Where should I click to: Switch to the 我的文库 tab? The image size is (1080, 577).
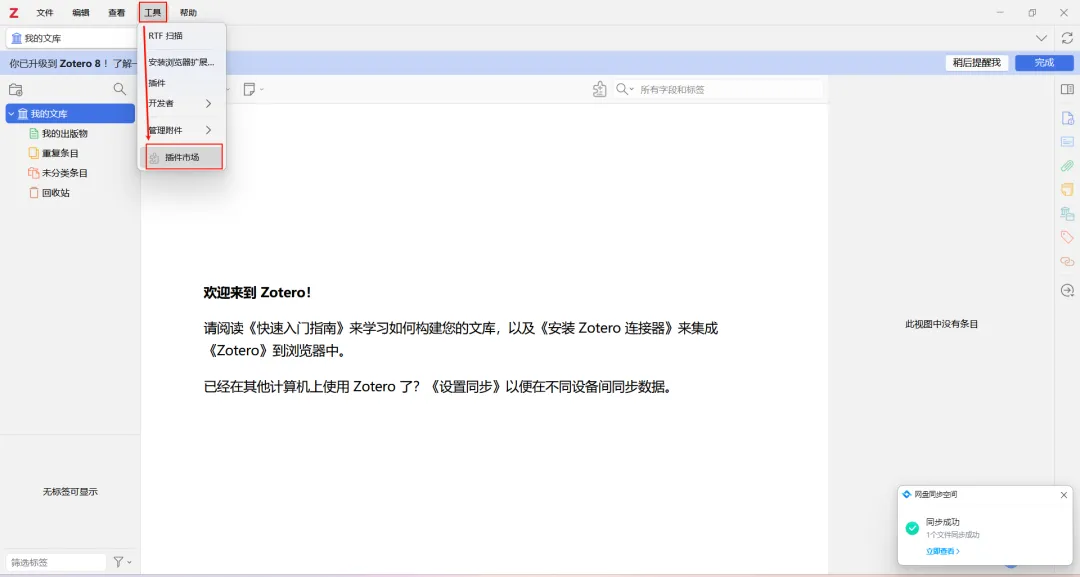point(72,38)
